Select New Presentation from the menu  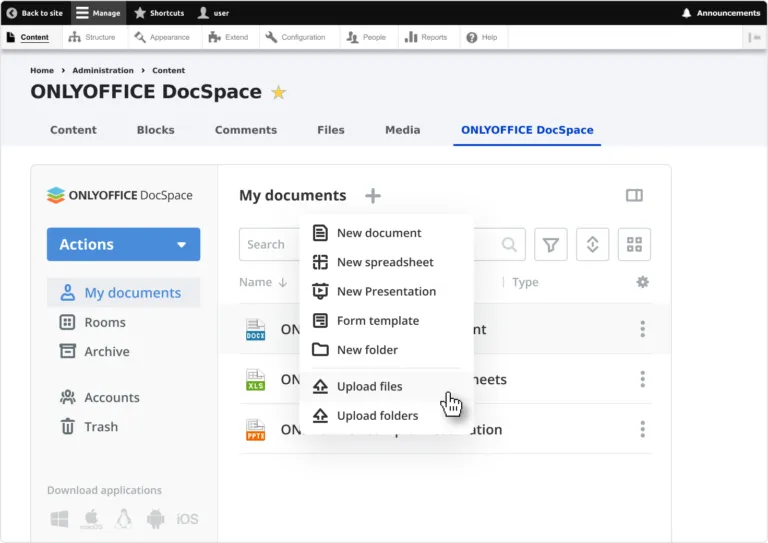(x=386, y=292)
